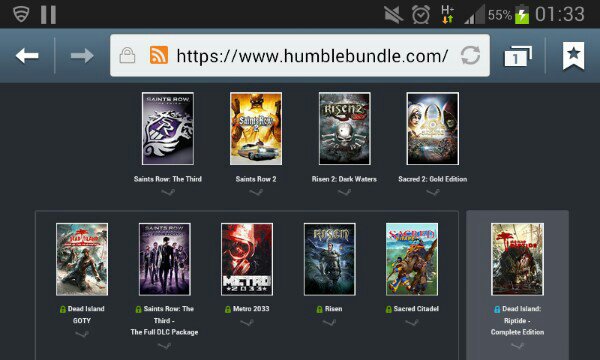600x360 pixels.
Task: Tap the H+ mobile data indicator
Action: click(447, 15)
